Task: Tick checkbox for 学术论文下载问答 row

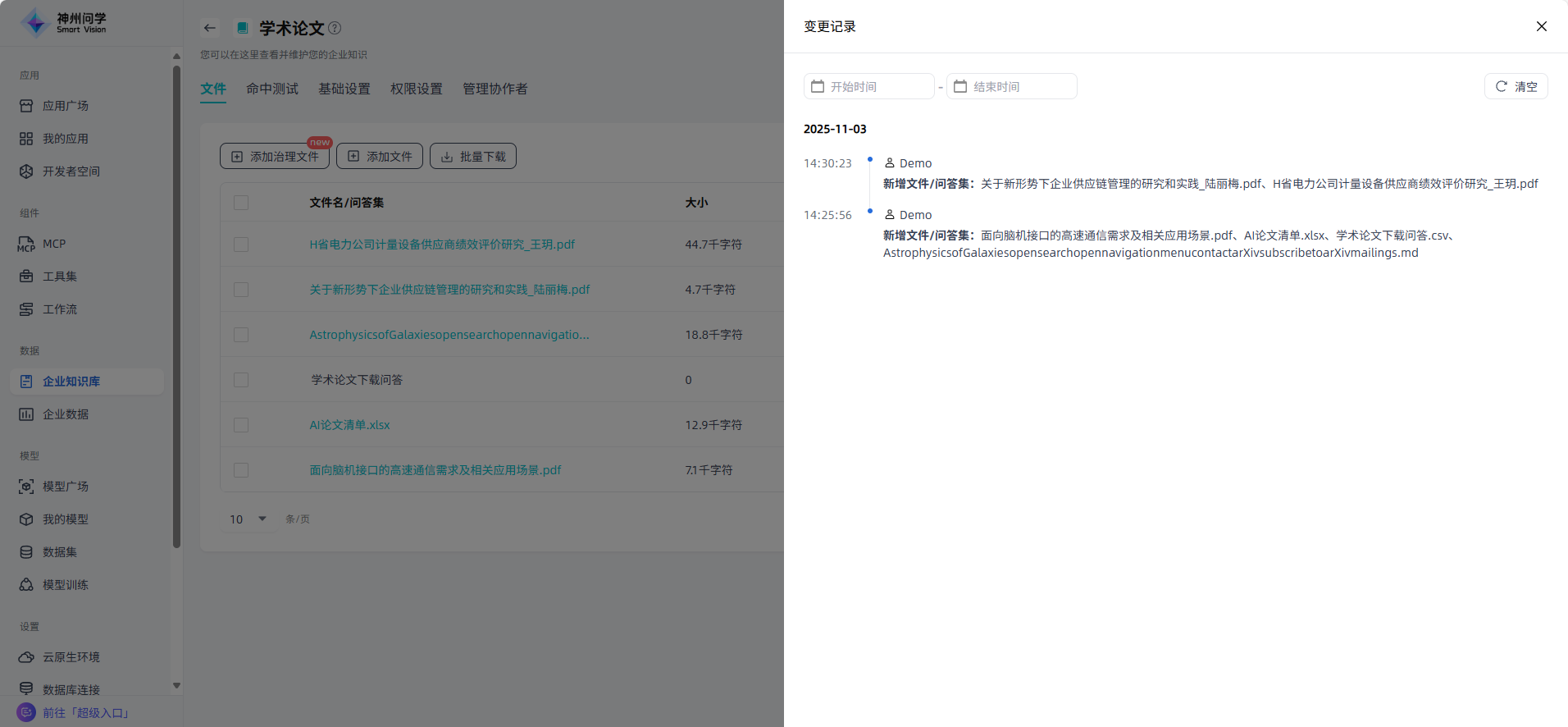Action: 241,380
